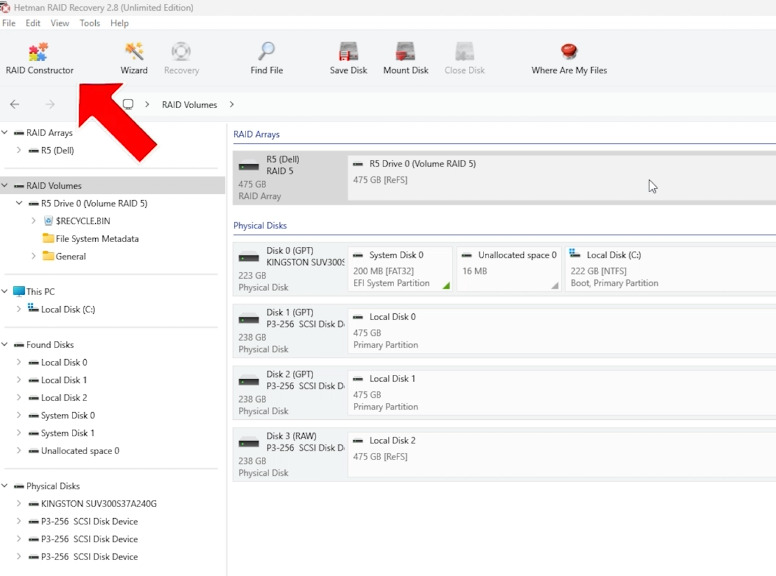The width and height of the screenshot is (776, 576).
Task: Click the computer icon in the breadcrumb
Action: coord(128,104)
